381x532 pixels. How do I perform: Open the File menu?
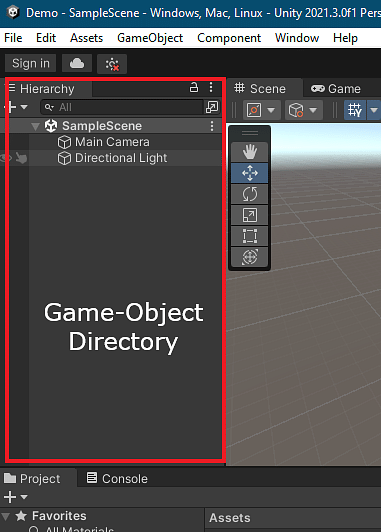click(13, 38)
